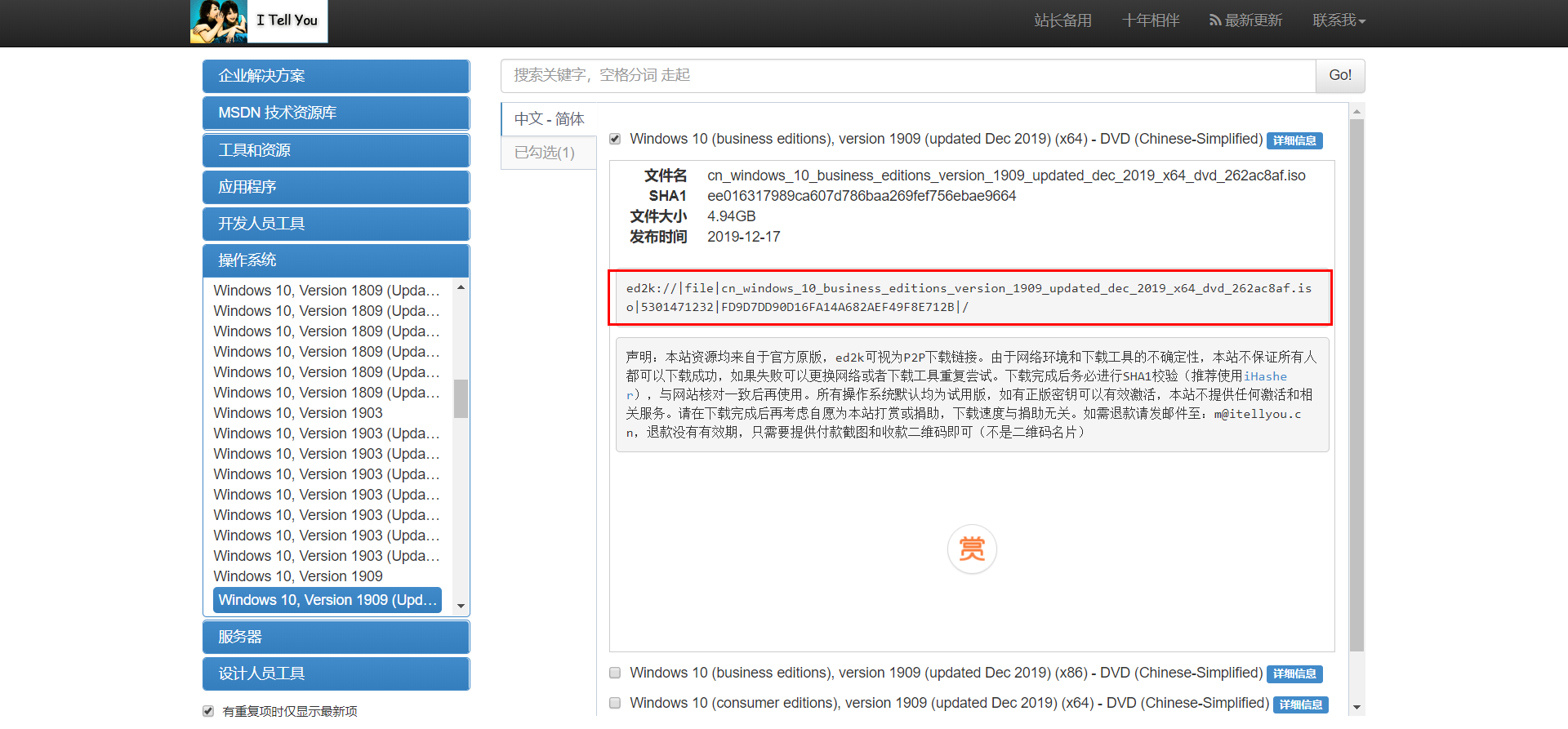The width and height of the screenshot is (1568, 729).
Task: Click 详细信息 badge of x64 business edition
Action: coord(1294,140)
